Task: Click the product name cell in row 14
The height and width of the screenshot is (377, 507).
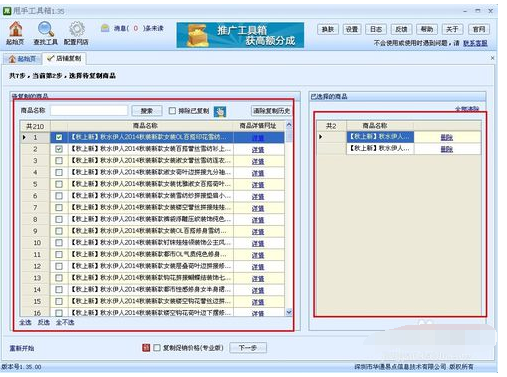Action: pos(151,289)
